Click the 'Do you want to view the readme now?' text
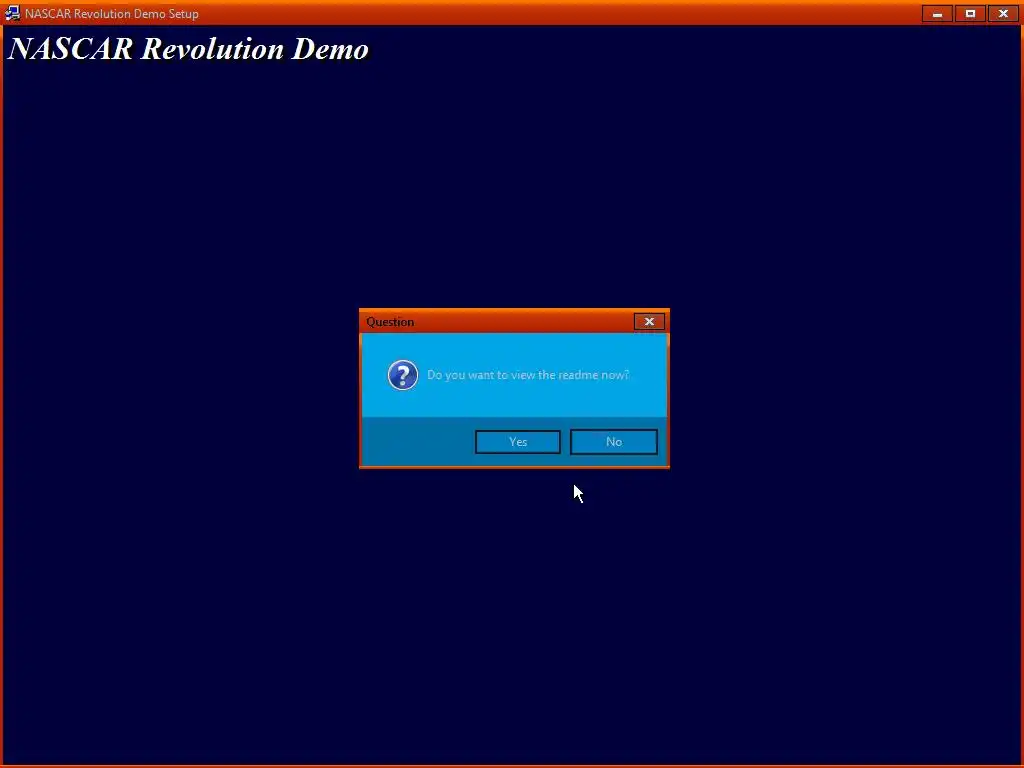This screenshot has width=1024, height=768. coord(528,375)
